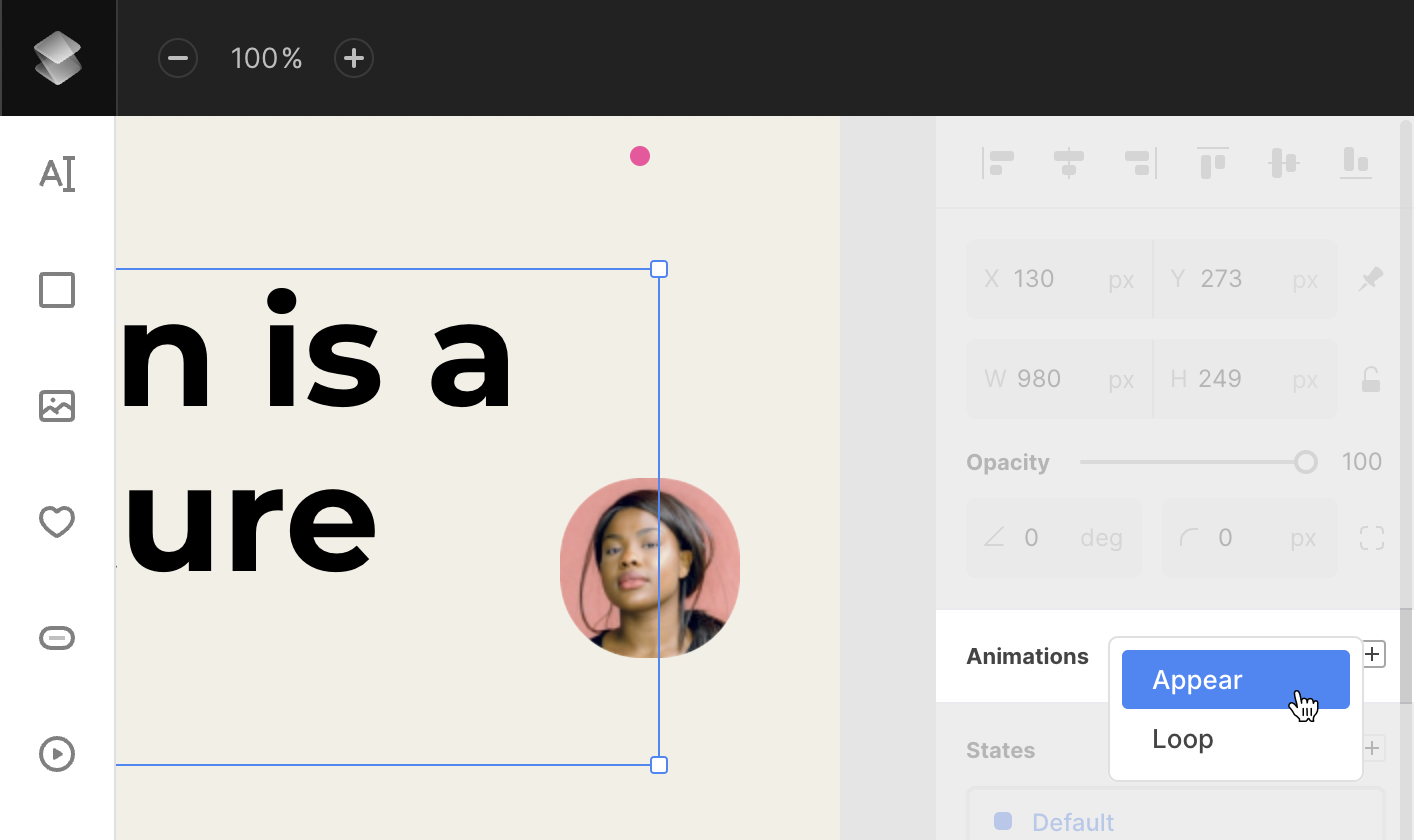Click the add animation plus button
Image resolution: width=1414 pixels, height=840 pixels.
(x=1374, y=655)
